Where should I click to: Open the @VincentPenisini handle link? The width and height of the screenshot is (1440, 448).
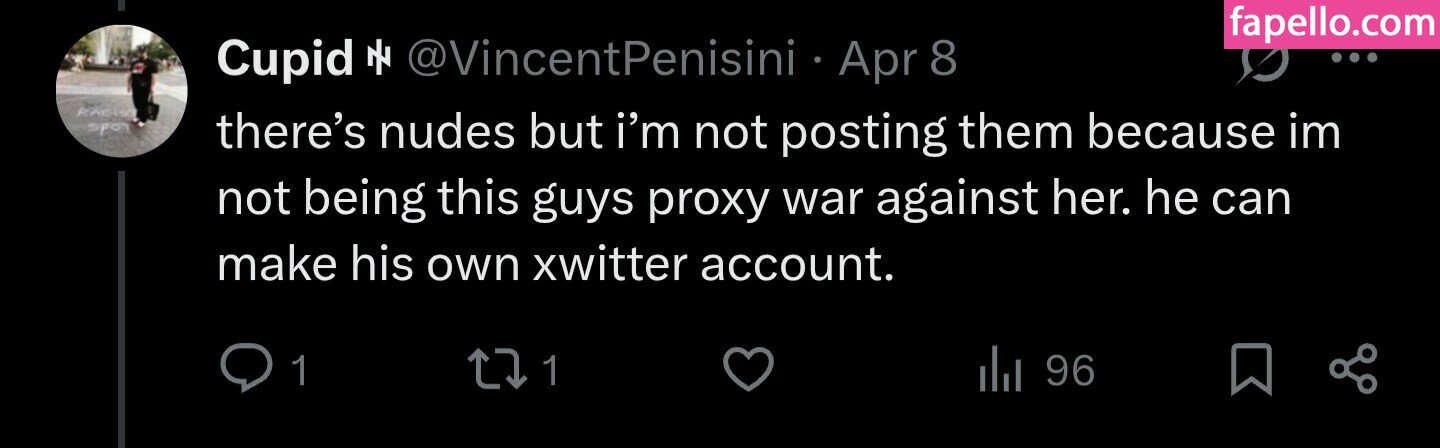click(x=599, y=62)
